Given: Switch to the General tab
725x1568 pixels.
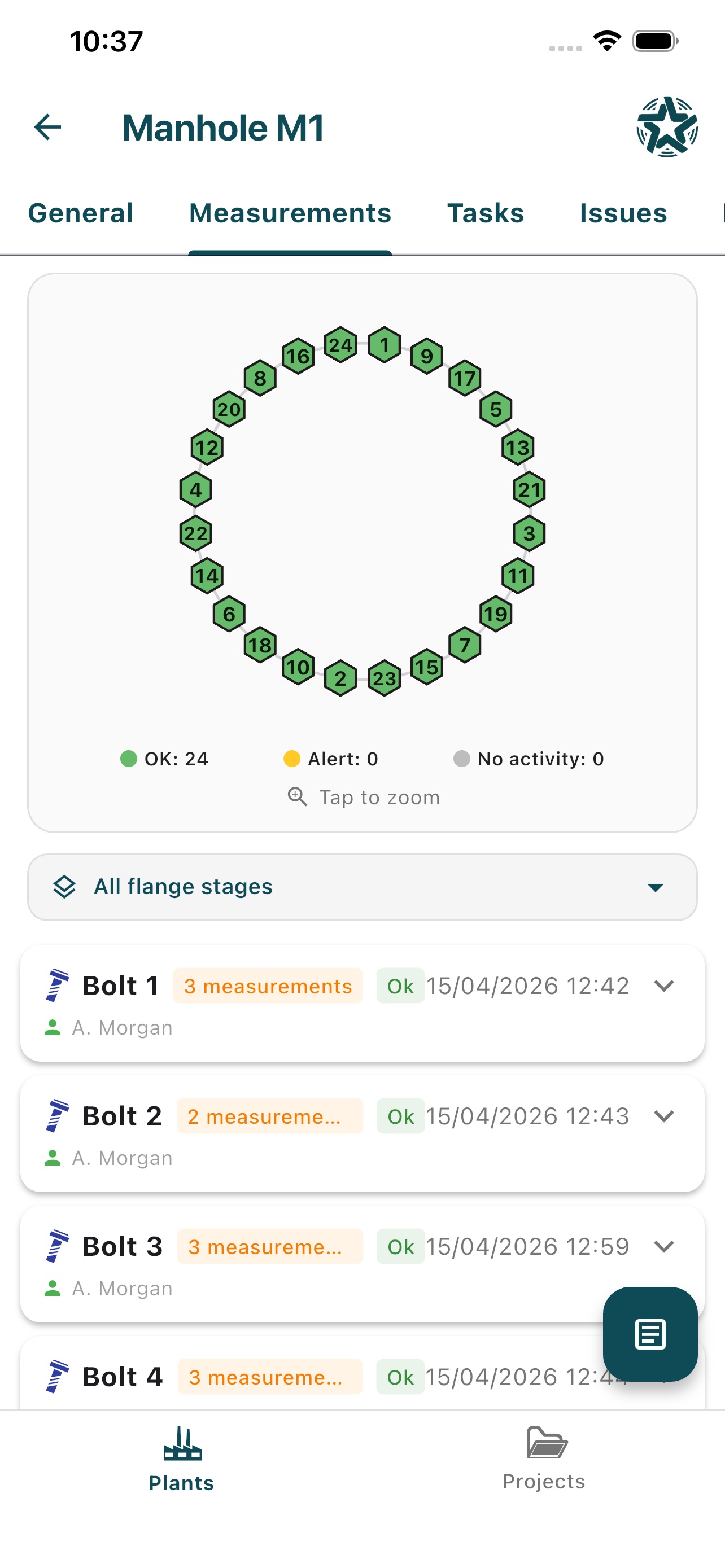Looking at the screenshot, I should [80, 213].
